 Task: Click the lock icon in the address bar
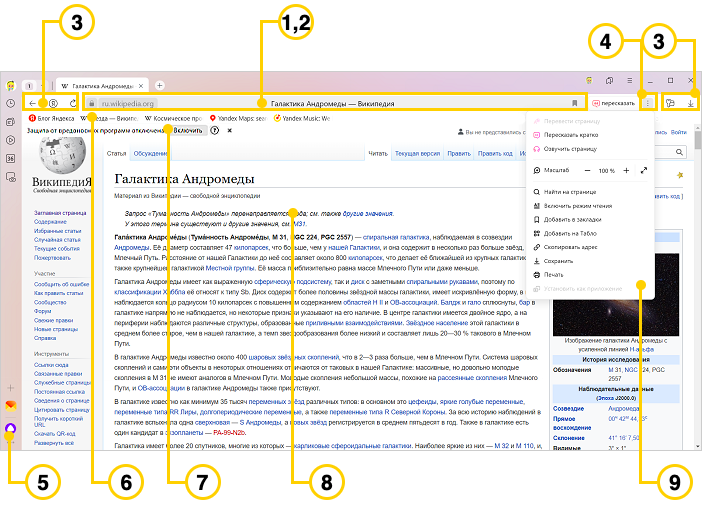(91, 104)
